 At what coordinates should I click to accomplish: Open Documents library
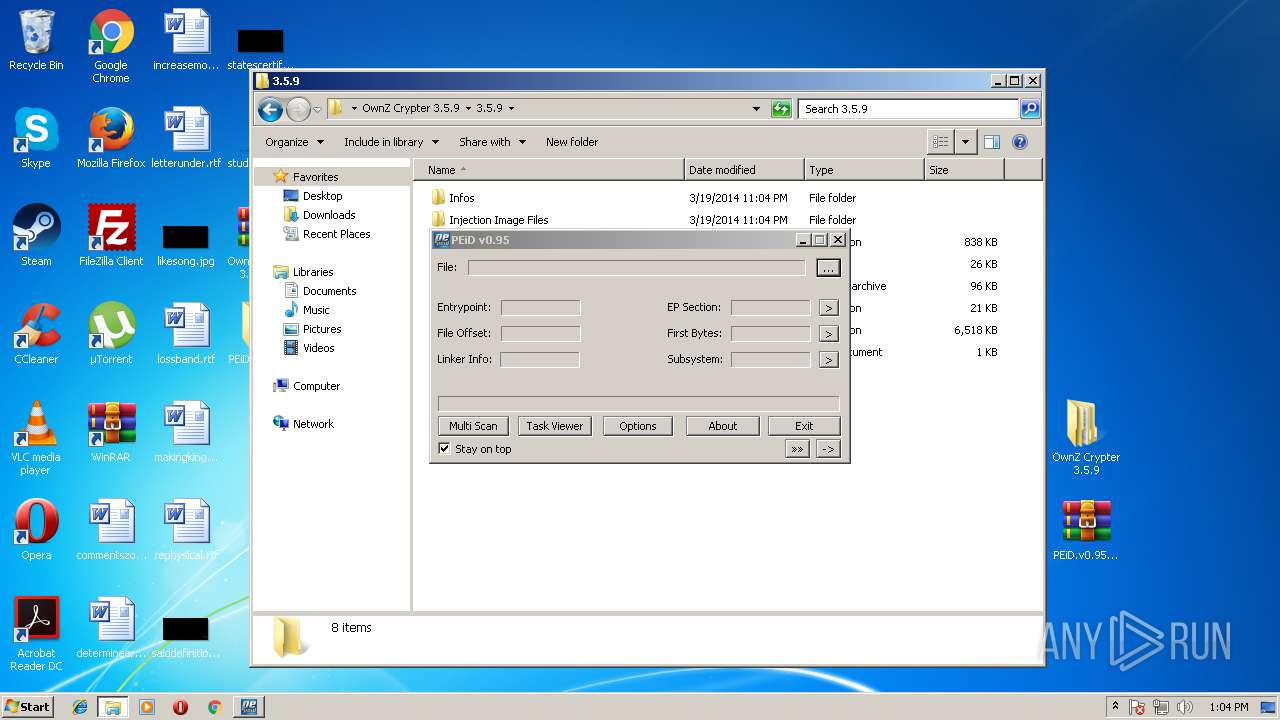point(319,291)
